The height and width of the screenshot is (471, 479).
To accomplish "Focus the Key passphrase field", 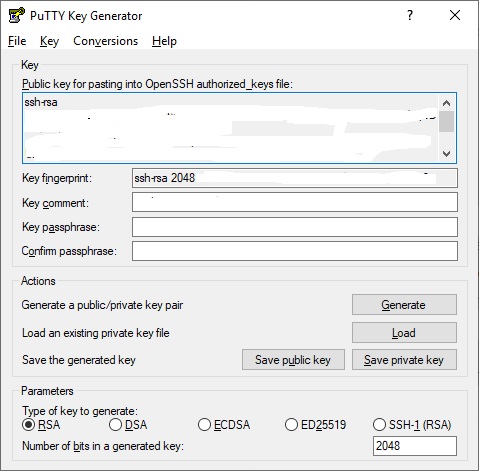I will [295, 227].
